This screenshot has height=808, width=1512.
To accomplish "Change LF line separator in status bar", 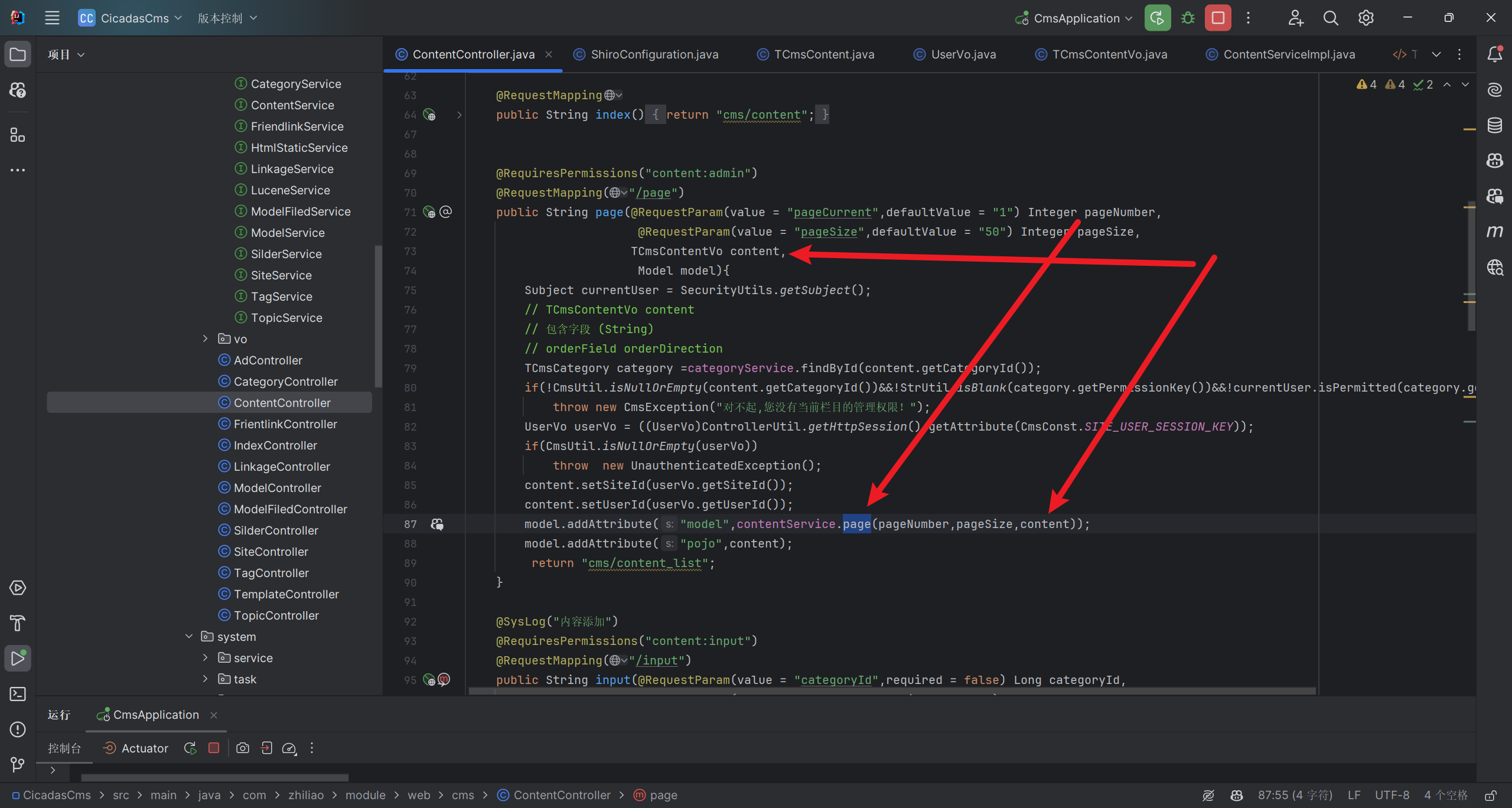I will coord(1354,795).
